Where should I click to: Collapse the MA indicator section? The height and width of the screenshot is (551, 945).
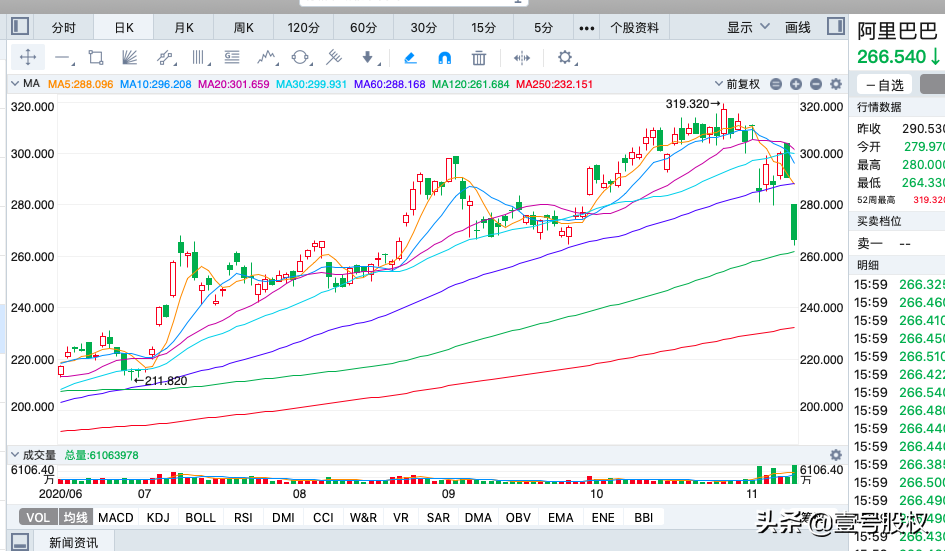(x=15, y=84)
